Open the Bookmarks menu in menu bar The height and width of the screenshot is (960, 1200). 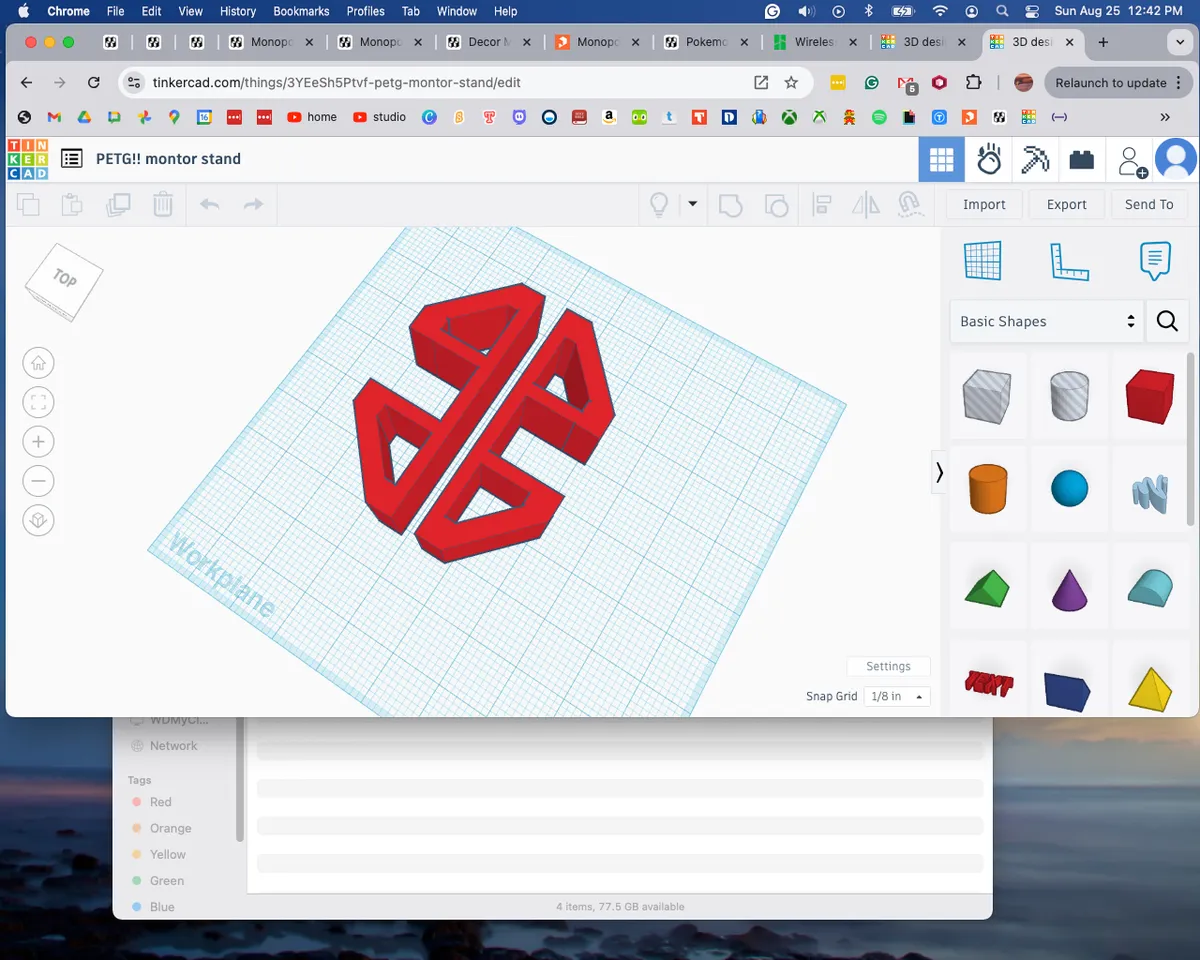301,11
